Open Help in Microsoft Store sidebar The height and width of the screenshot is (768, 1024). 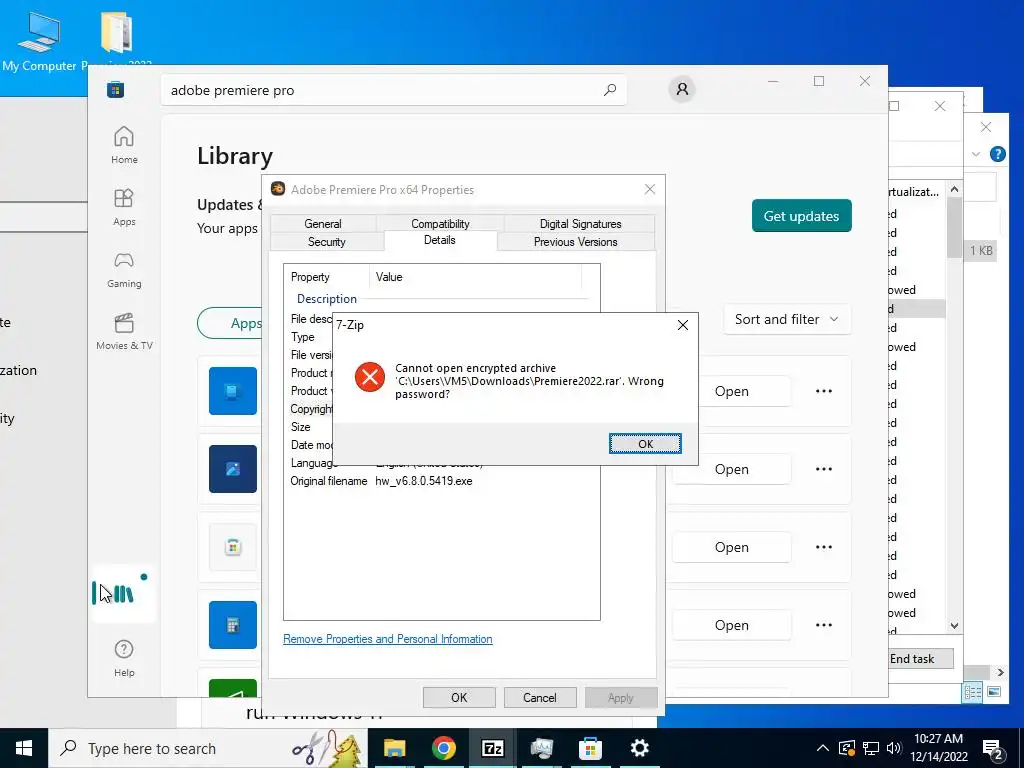coord(124,658)
